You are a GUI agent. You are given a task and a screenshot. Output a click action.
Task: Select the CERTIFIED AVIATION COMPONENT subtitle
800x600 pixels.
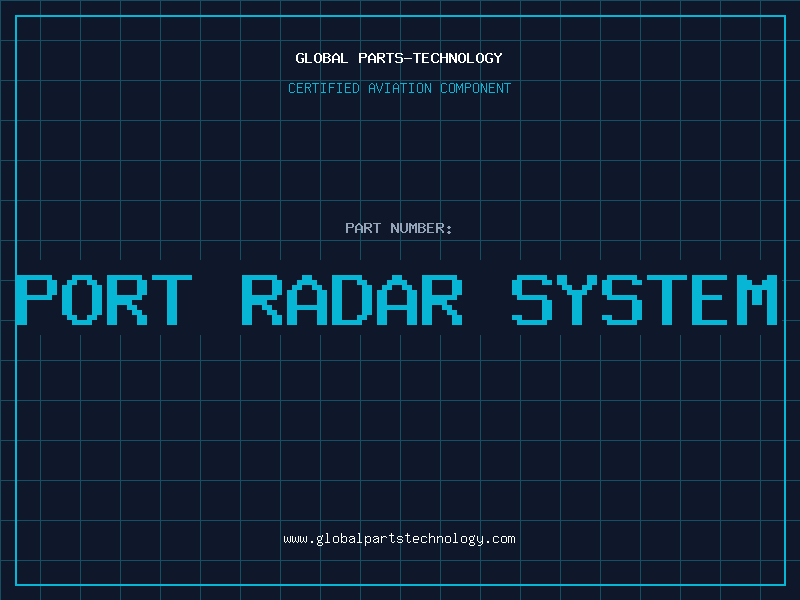click(x=399, y=88)
